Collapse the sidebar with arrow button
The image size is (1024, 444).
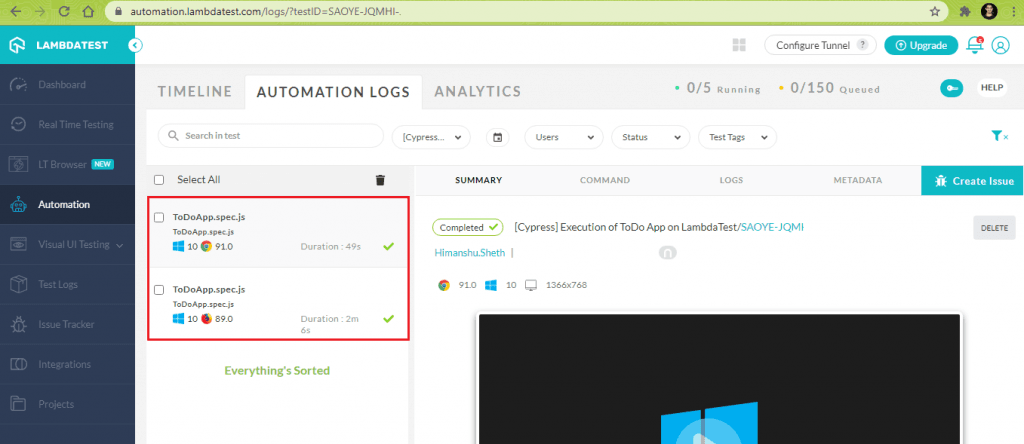pyautogui.click(x=135, y=45)
